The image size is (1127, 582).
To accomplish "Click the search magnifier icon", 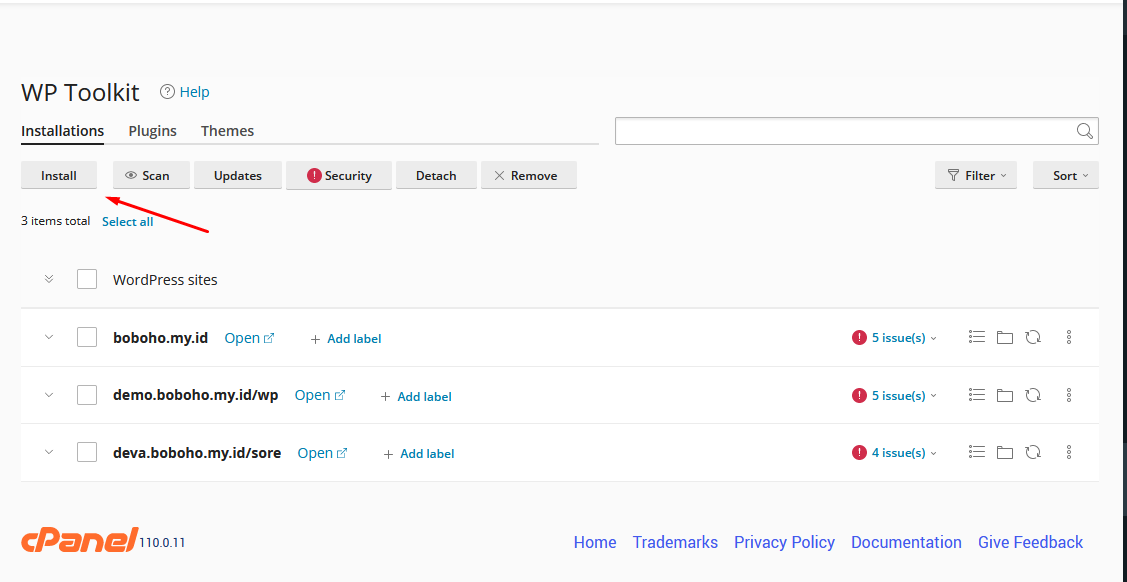I will point(1085,131).
